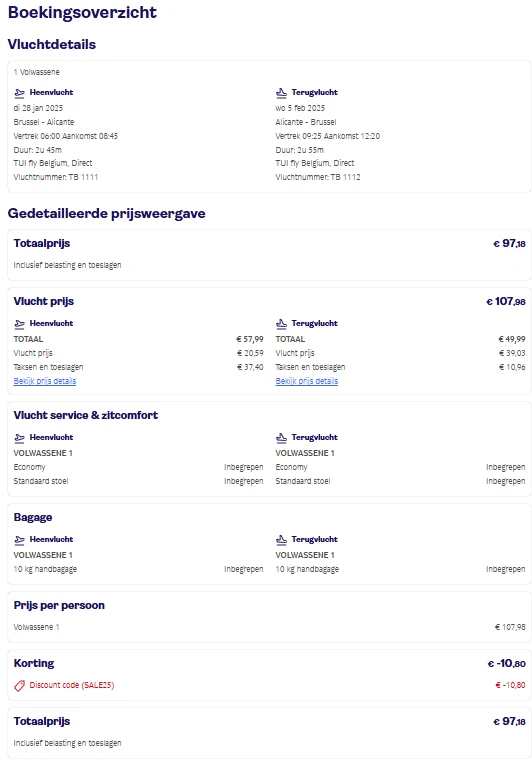Click the departing plane icon in Vluchtdetails
The width and height of the screenshot is (532, 762).
pyautogui.click(x=19, y=92)
